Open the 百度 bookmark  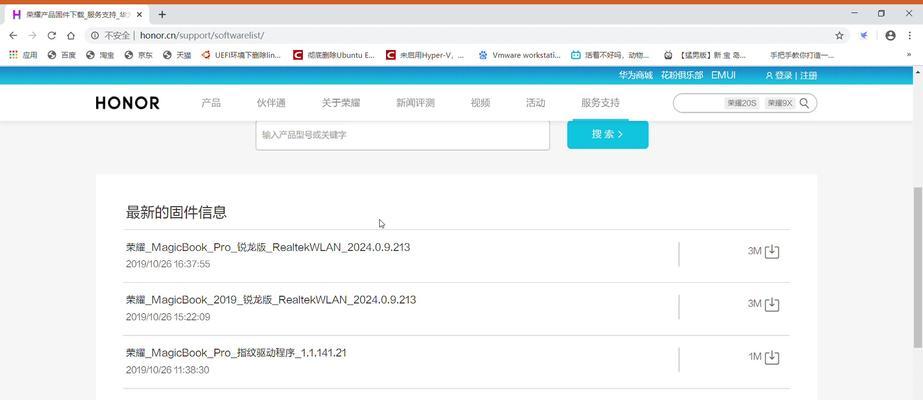pyautogui.click(x=62, y=55)
